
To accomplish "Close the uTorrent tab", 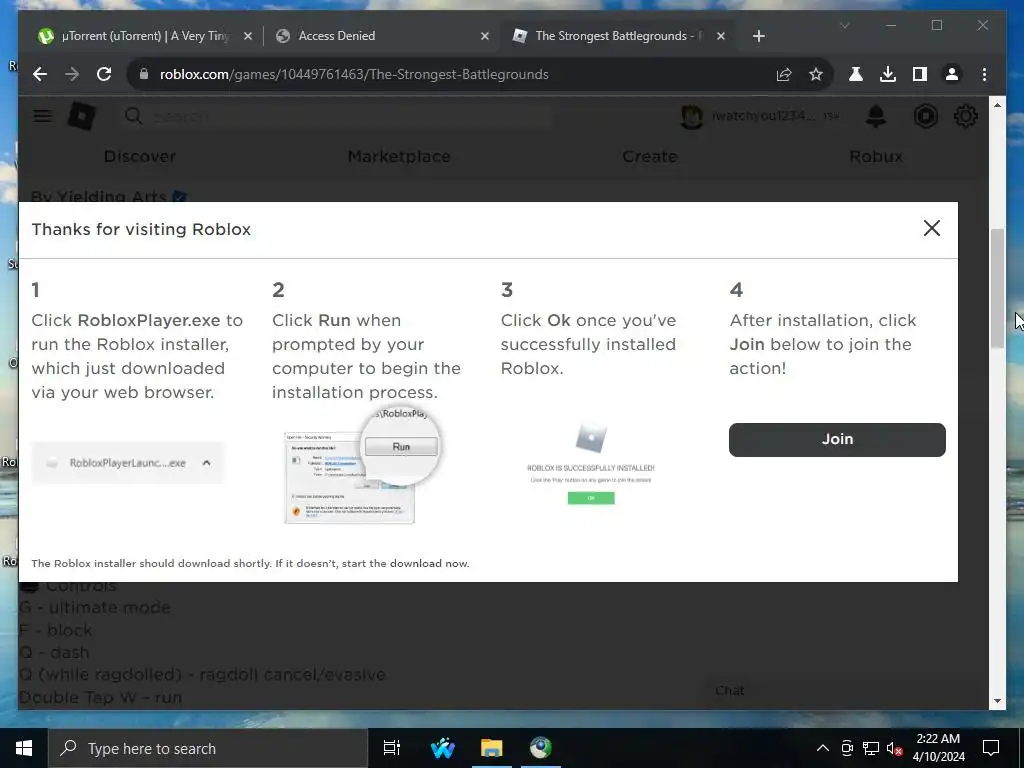I will click(x=248, y=36).
